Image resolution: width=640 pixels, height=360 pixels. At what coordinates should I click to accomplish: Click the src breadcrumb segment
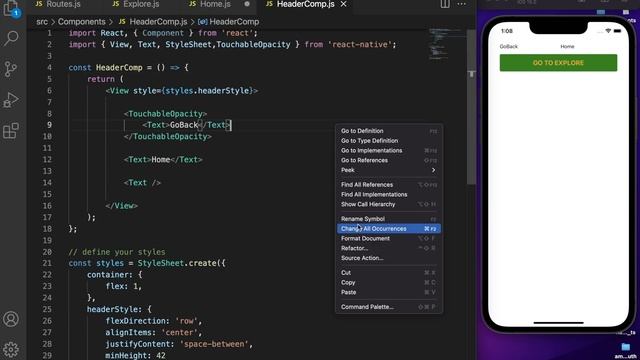tap(42, 22)
